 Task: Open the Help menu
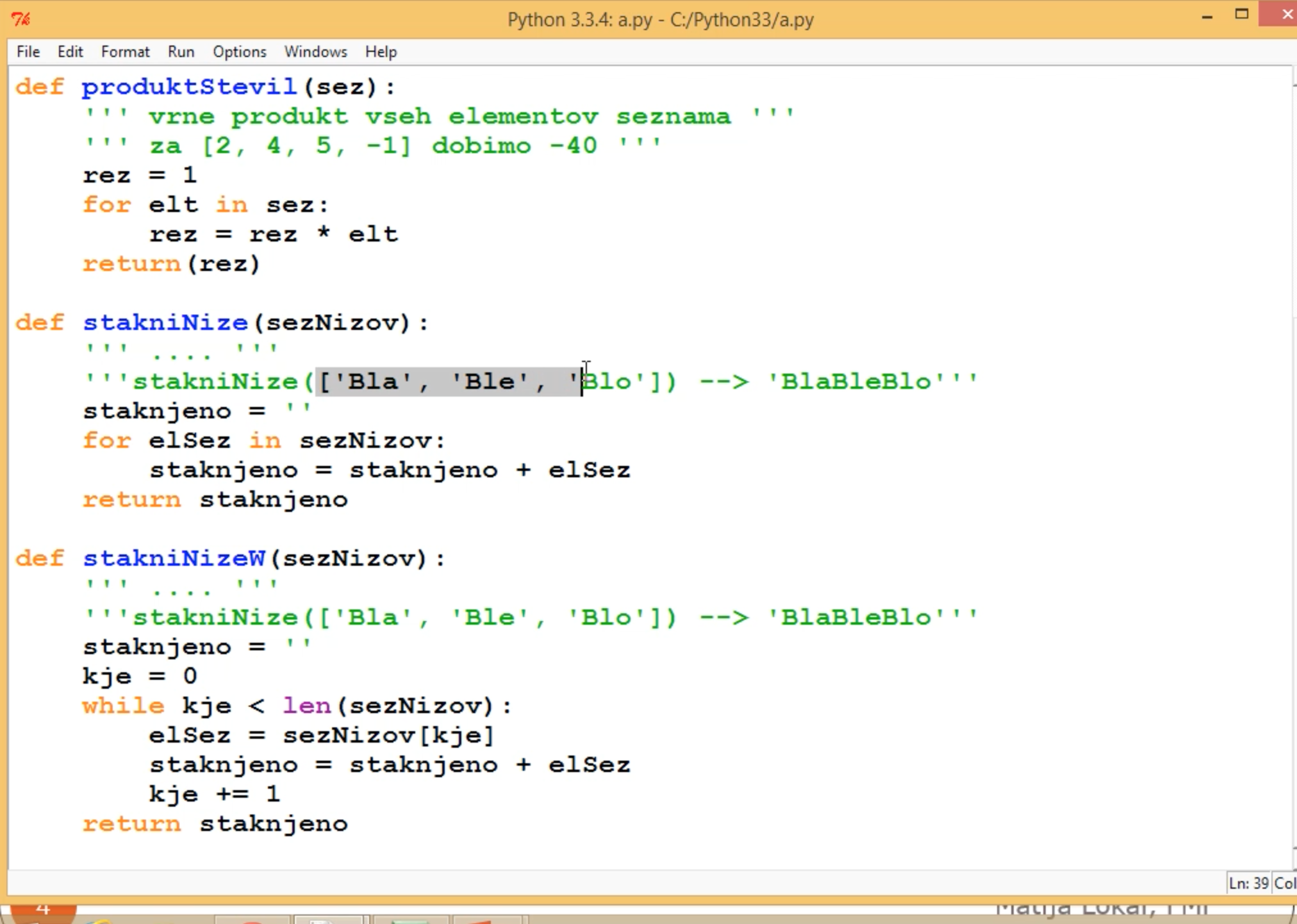(x=381, y=52)
